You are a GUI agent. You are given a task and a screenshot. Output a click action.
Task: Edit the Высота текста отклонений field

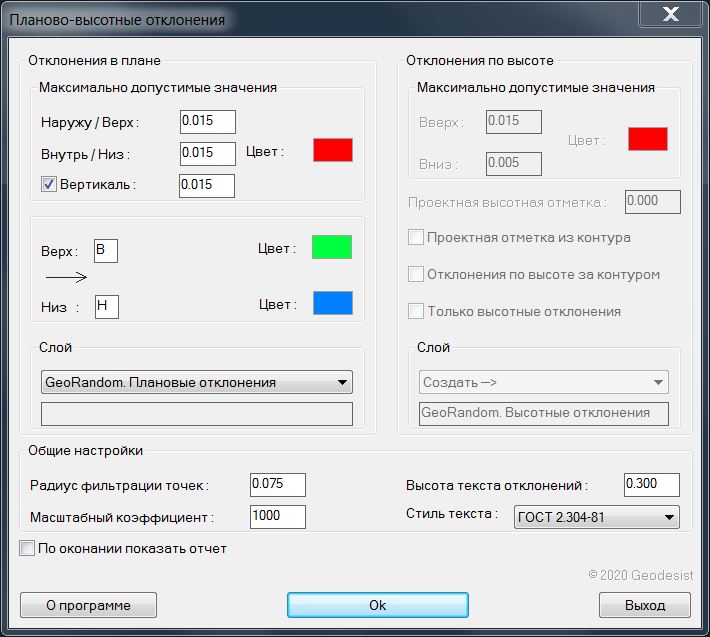coord(651,485)
